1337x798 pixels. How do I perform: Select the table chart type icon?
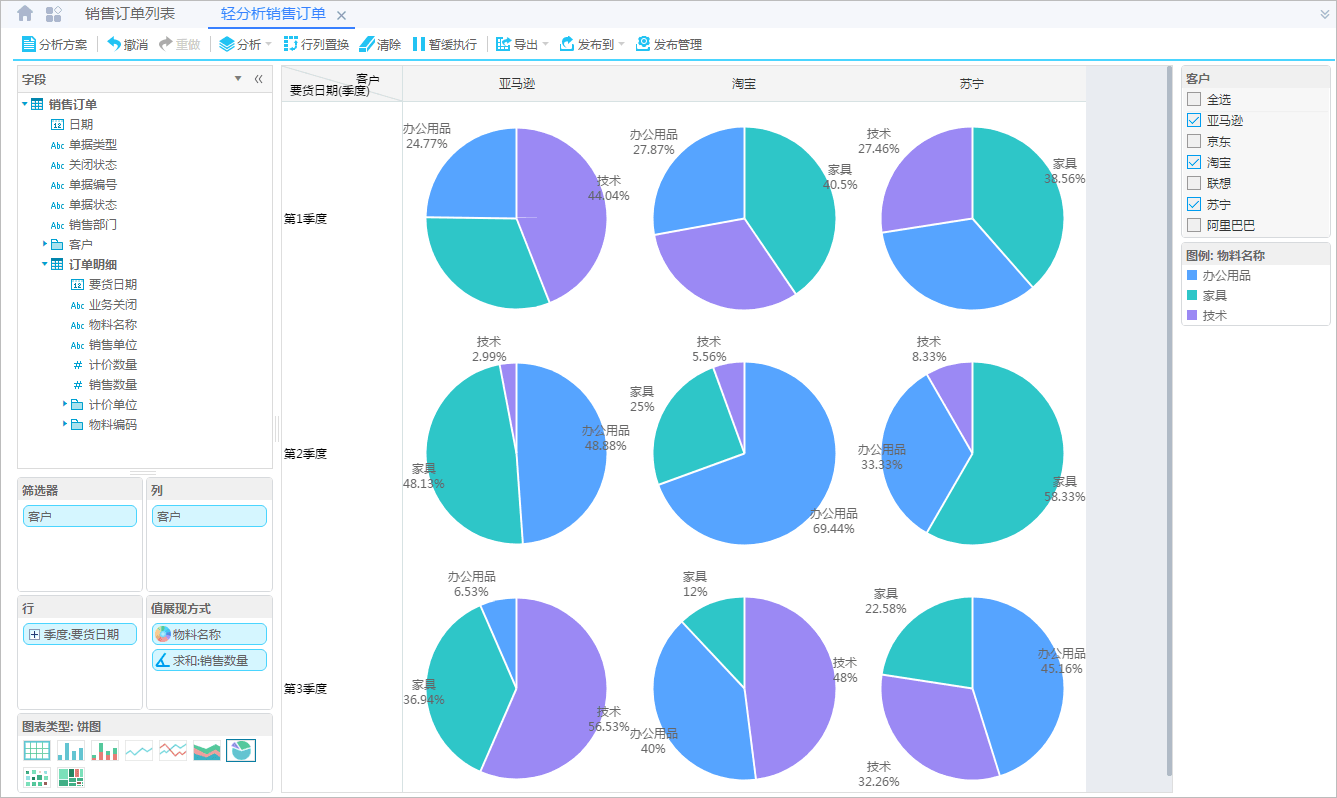pos(37,751)
